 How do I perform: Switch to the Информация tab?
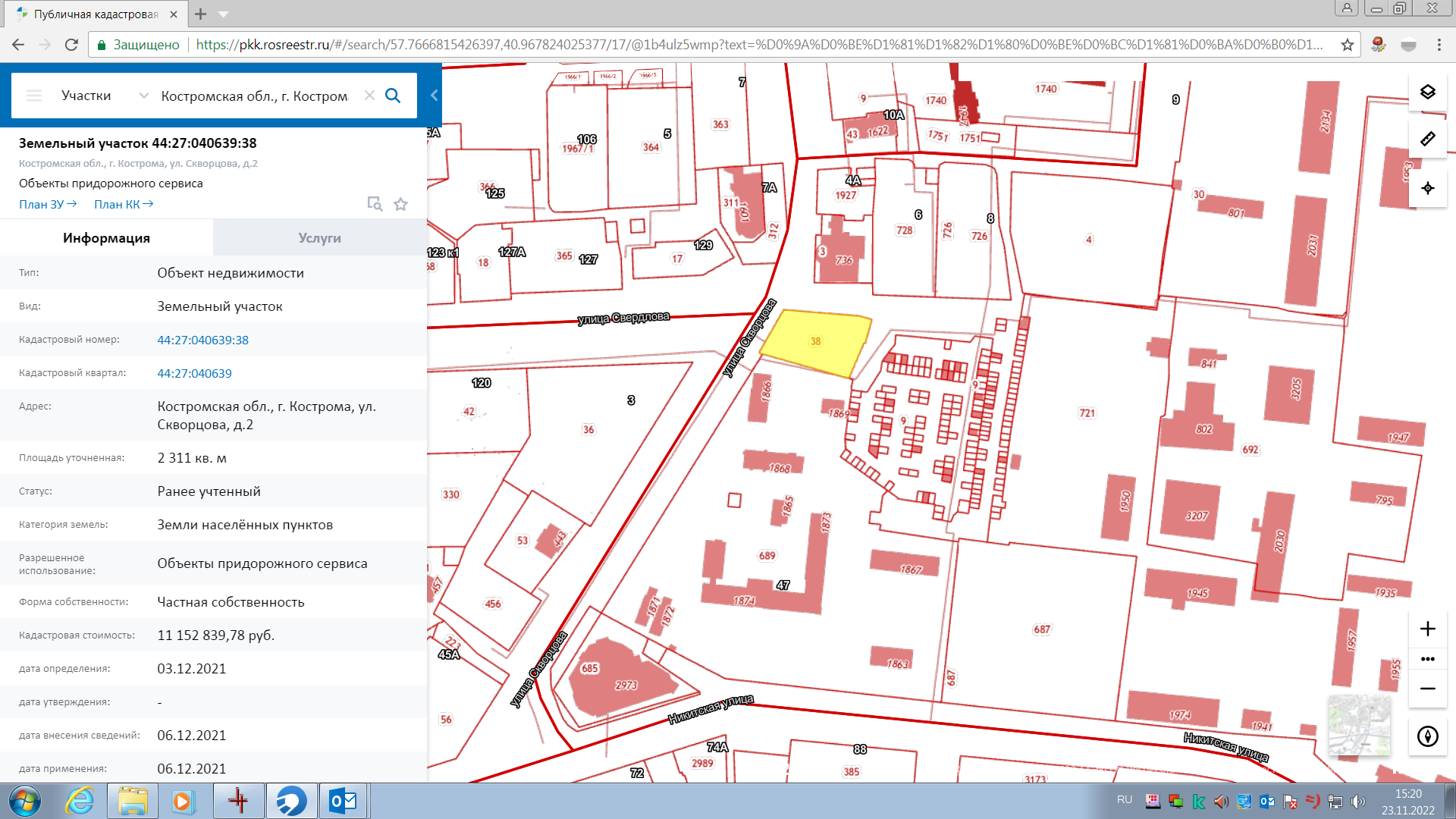click(106, 238)
